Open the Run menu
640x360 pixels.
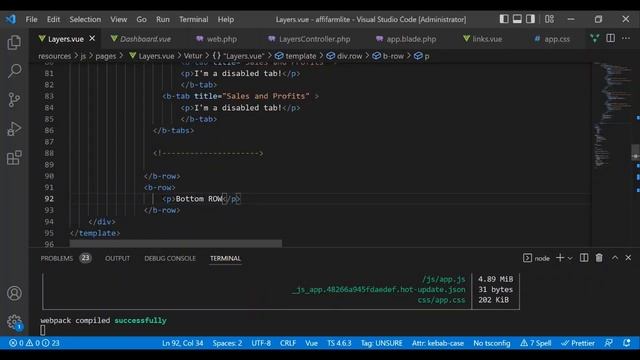point(162,19)
